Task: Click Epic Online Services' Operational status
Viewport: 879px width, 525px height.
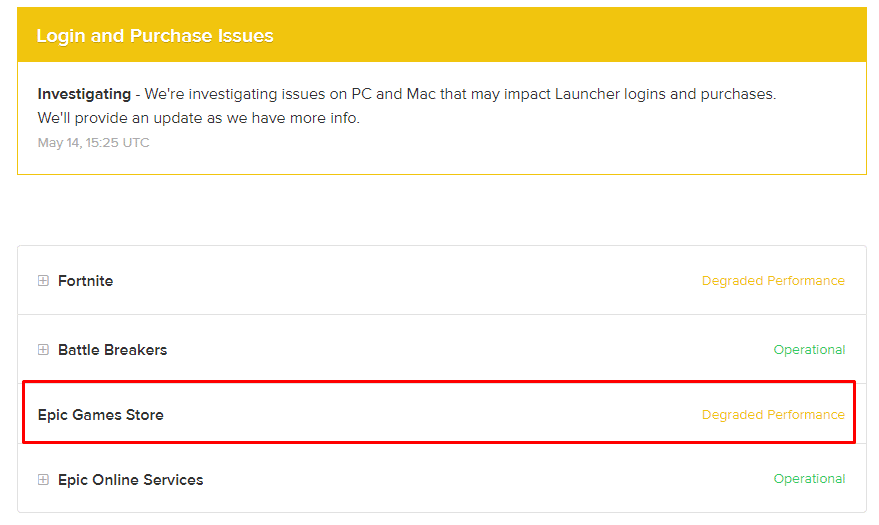Action: pos(809,479)
